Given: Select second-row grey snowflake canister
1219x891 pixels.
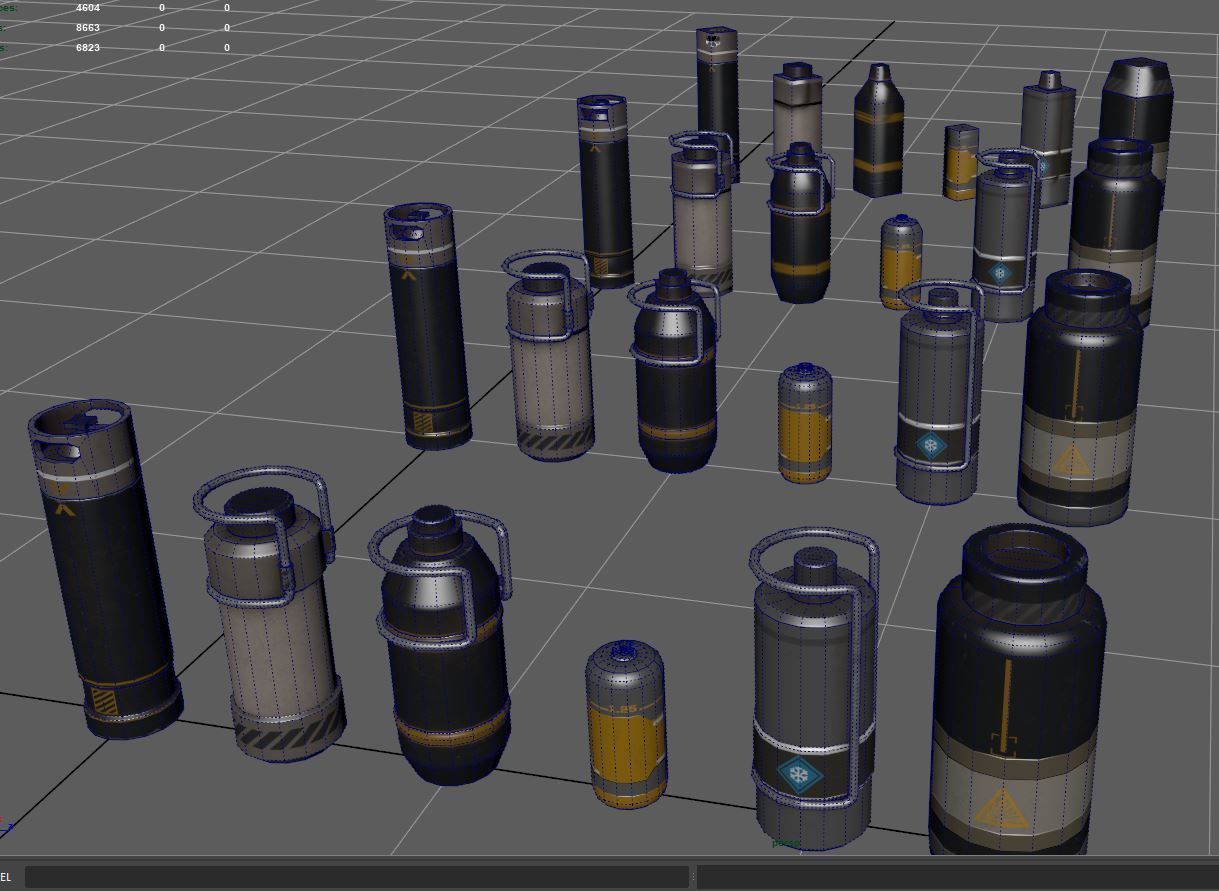Looking at the screenshot, I should tap(937, 393).
